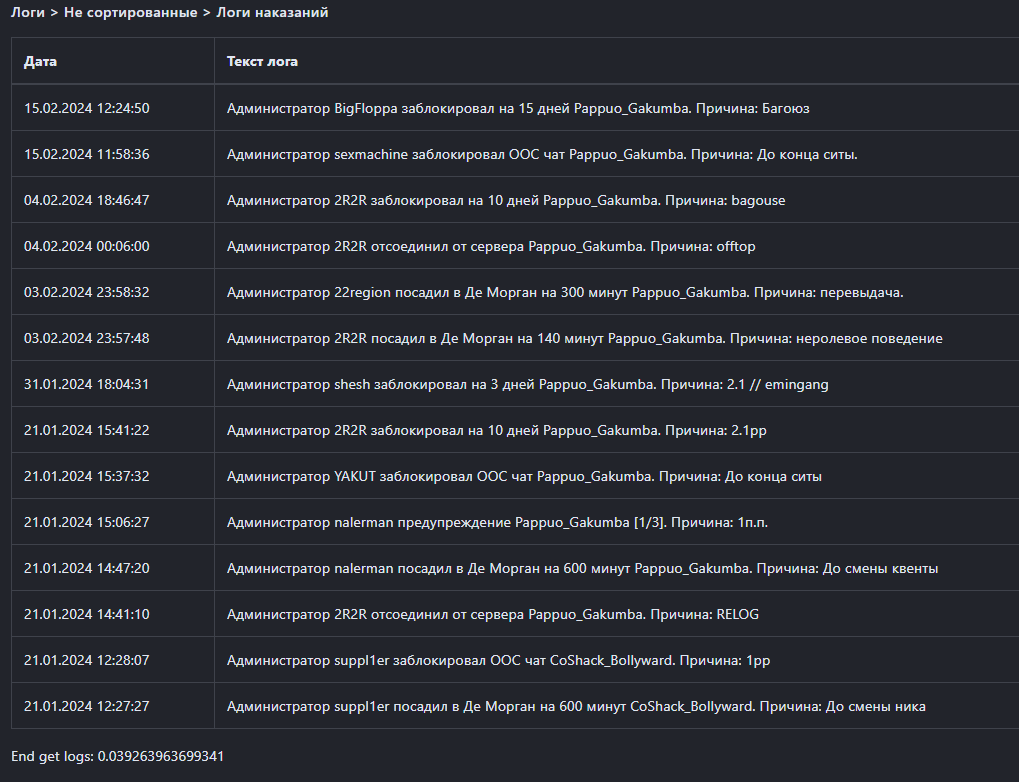Click the "Логи" breadcrumb link
This screenshot has height=782, width=1019.
coord(28,13)
